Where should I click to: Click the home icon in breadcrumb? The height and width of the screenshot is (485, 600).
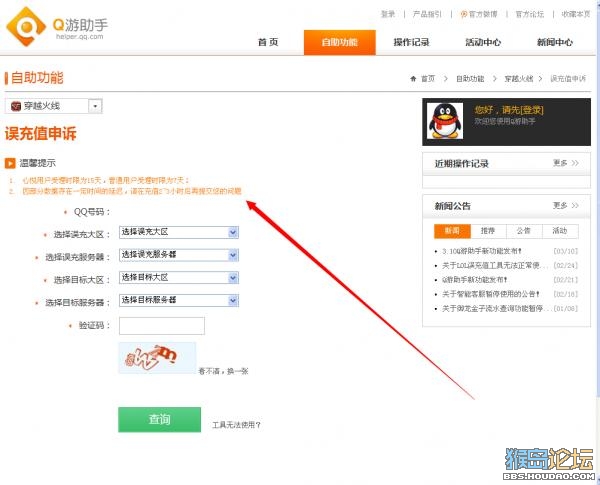[413, 79]
